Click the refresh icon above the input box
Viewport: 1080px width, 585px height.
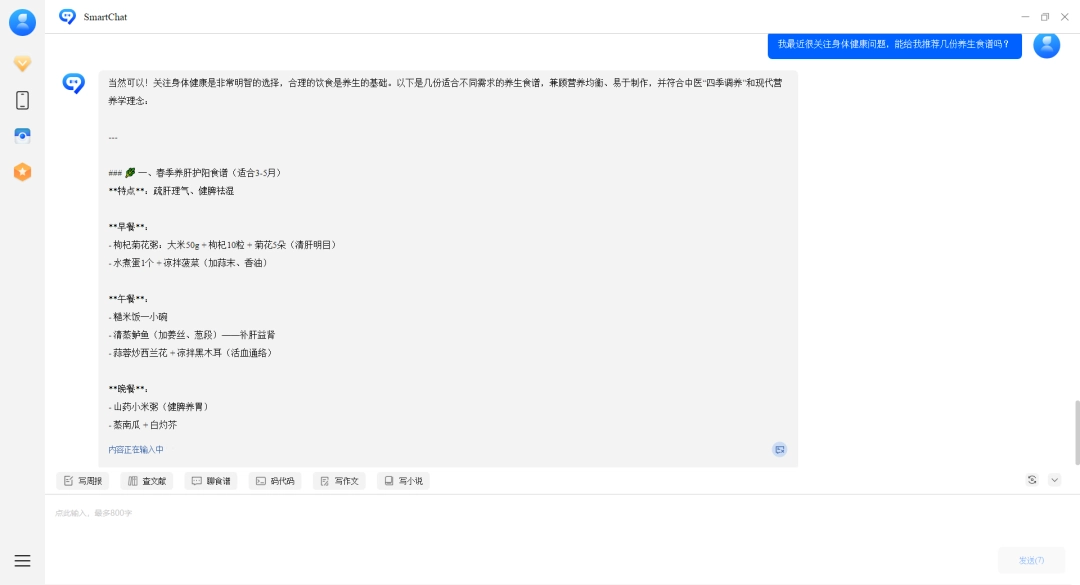(1032, 480)
